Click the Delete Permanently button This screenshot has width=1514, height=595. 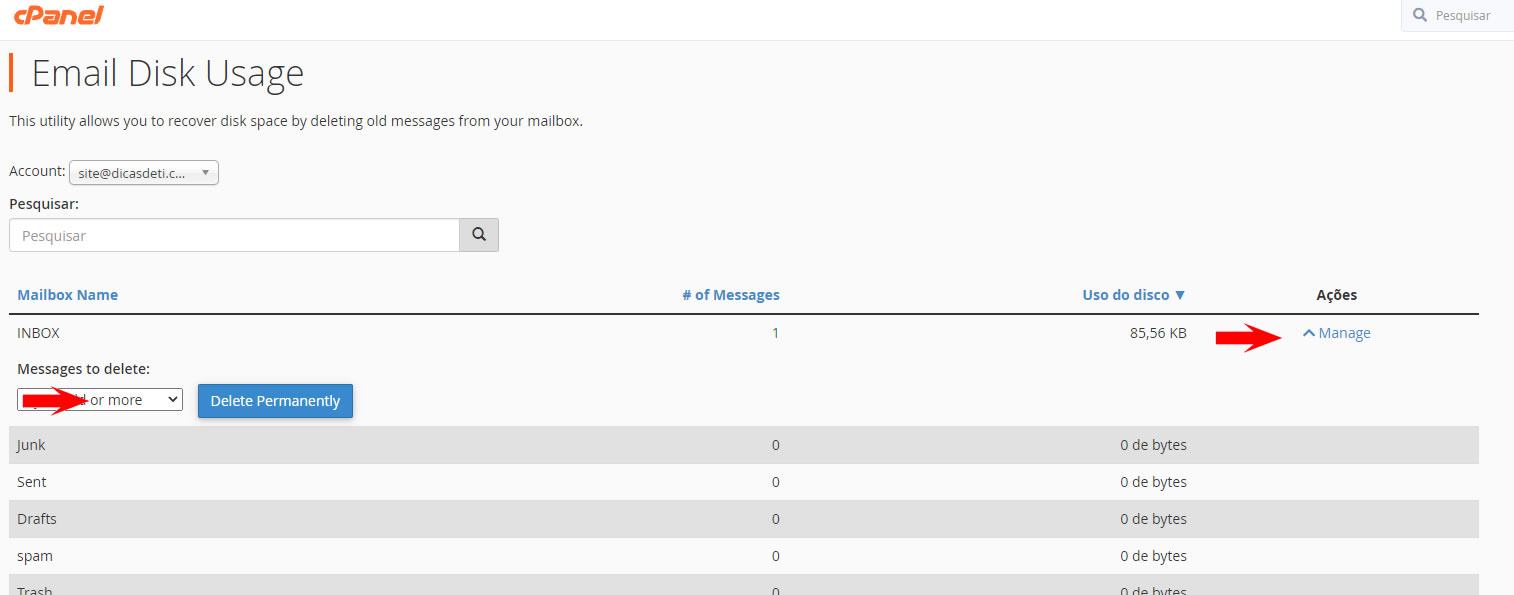pos(275,401)
